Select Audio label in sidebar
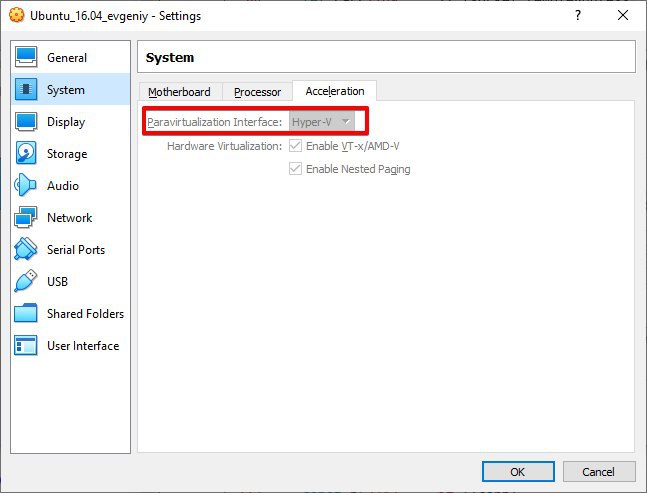Screen dimensions: 647x493 point(63,186)
